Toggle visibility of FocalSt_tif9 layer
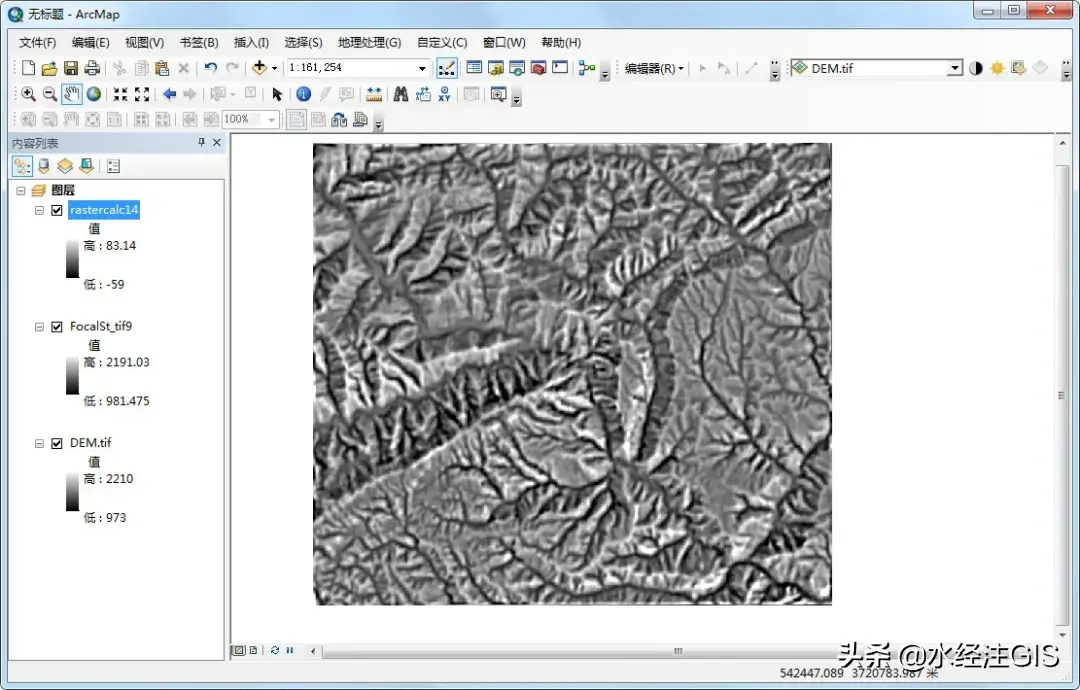Image resolution: width=1080 pixels, height=690 pixels. pyautogui.click(x=57, y=327)
